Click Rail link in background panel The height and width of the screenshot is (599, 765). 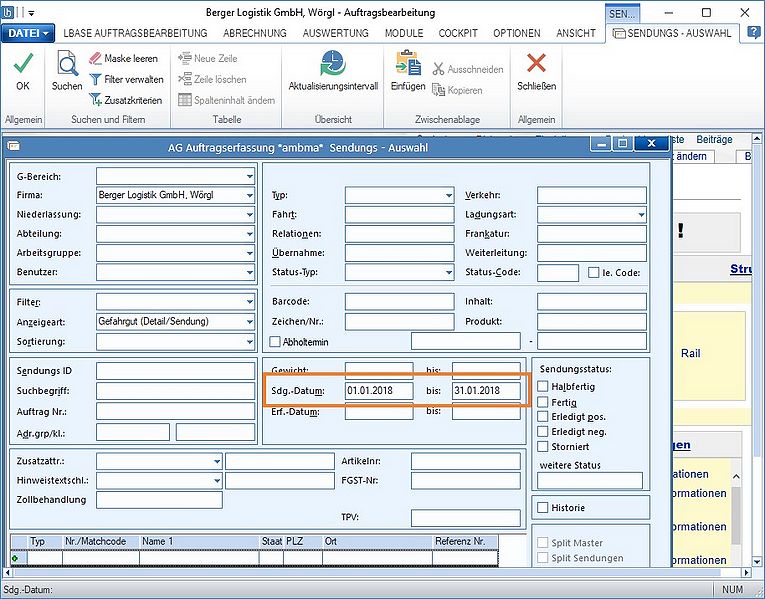(690, 353)
